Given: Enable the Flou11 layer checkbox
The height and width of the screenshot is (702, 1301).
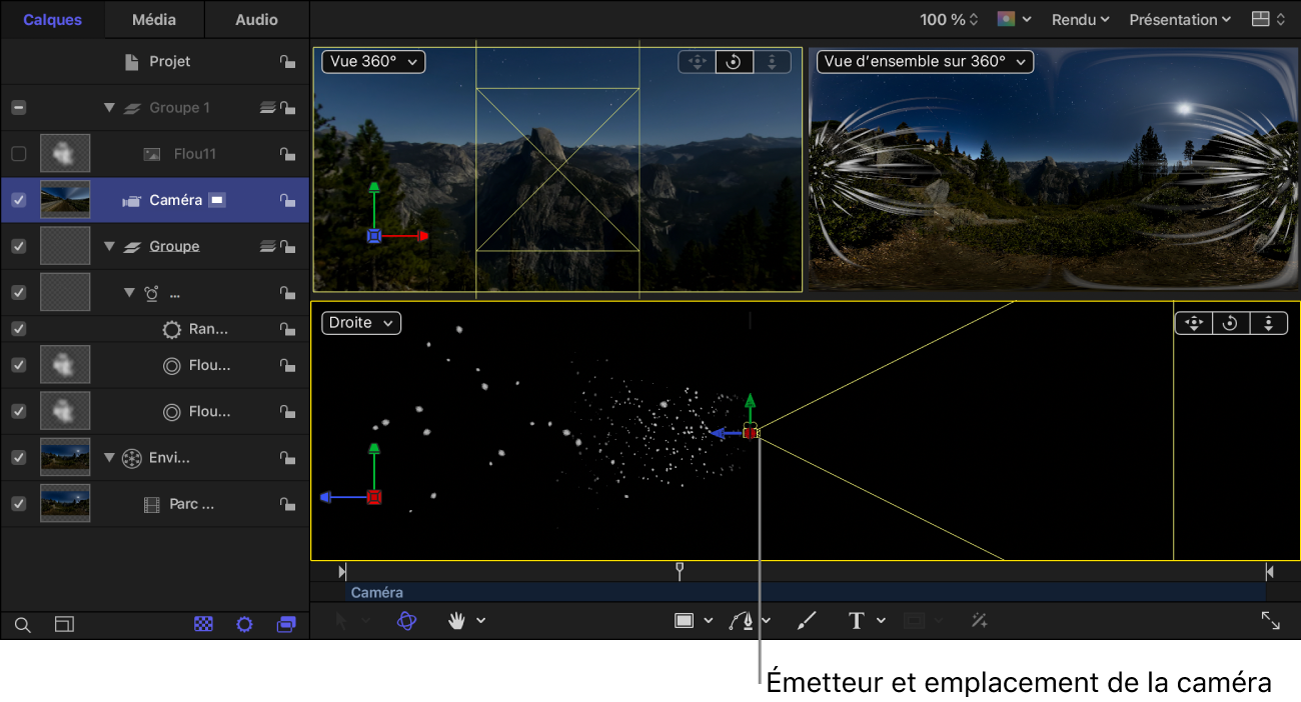Looking at the screenshot, I should 18,154.
